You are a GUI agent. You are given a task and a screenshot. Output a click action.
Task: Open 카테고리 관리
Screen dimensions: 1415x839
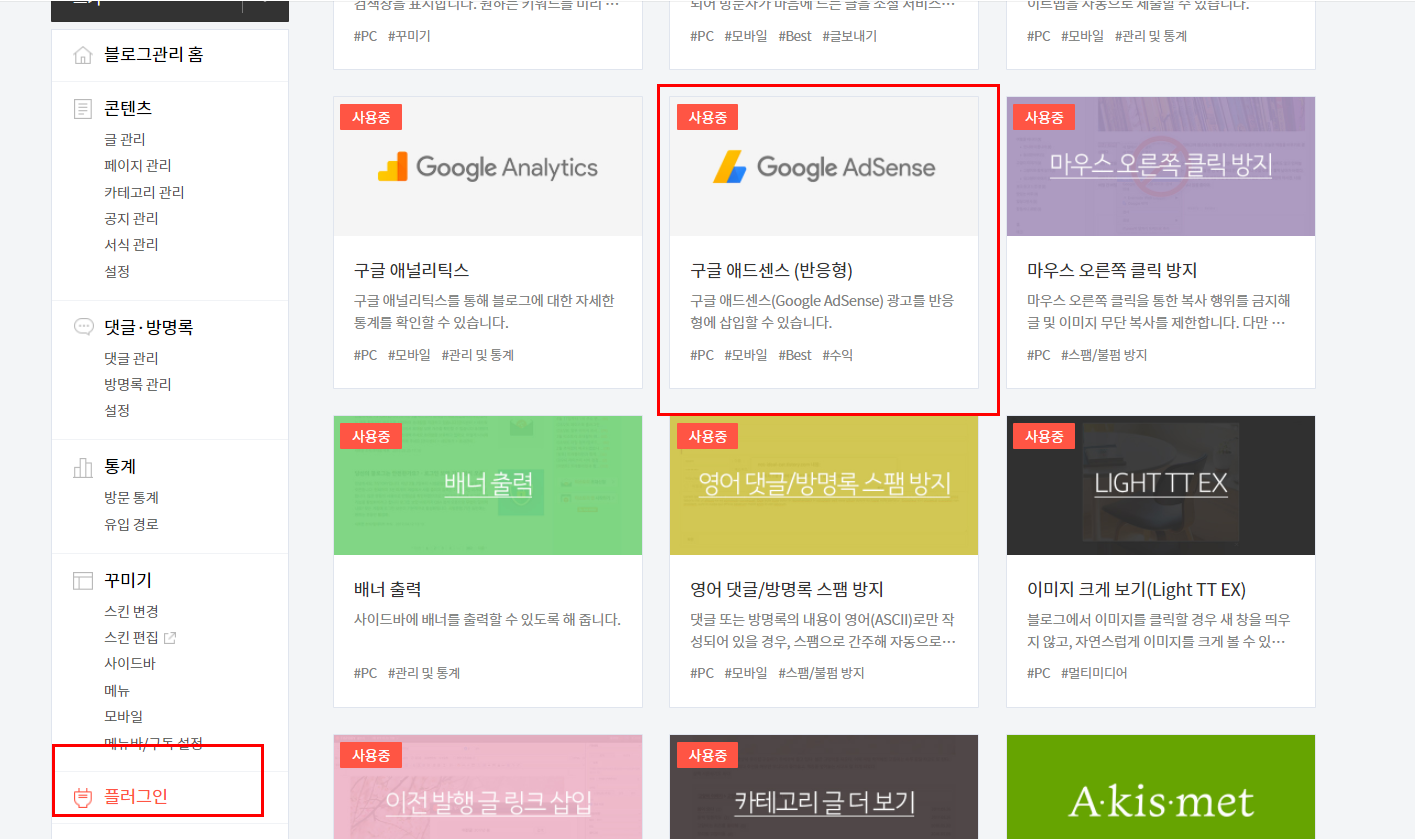point(144,192)
